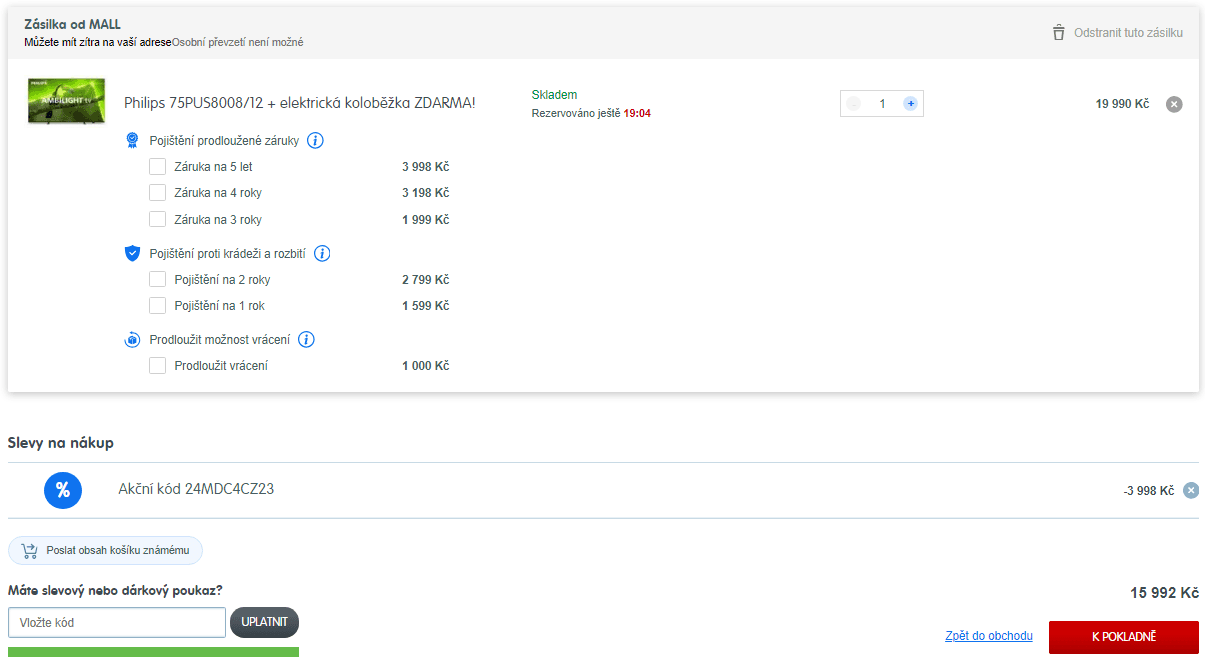Screen dimensions: 1205x657
Task: Click Můžete mít zítra na vaší adrese
Action: (97, 42)
